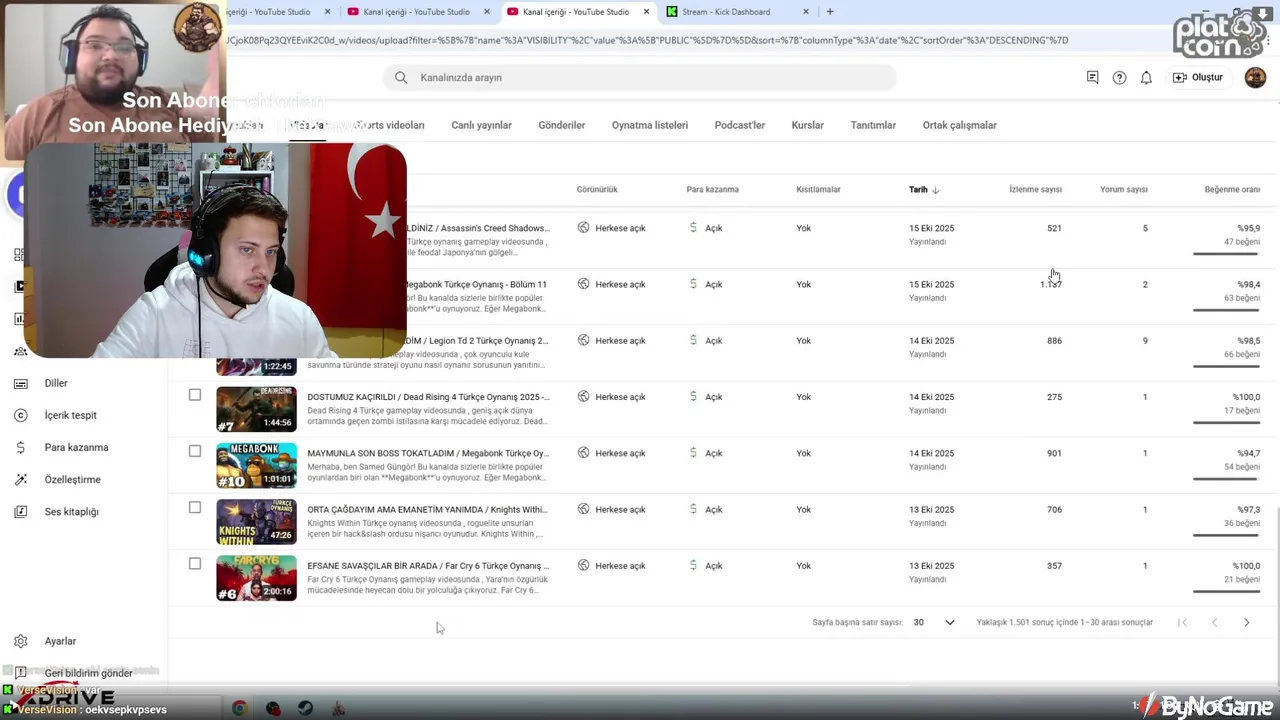Screen dimensions: 1280x720
Task: Click globe icon in Far Cry 6 row
Action: (x=583, y=566)
